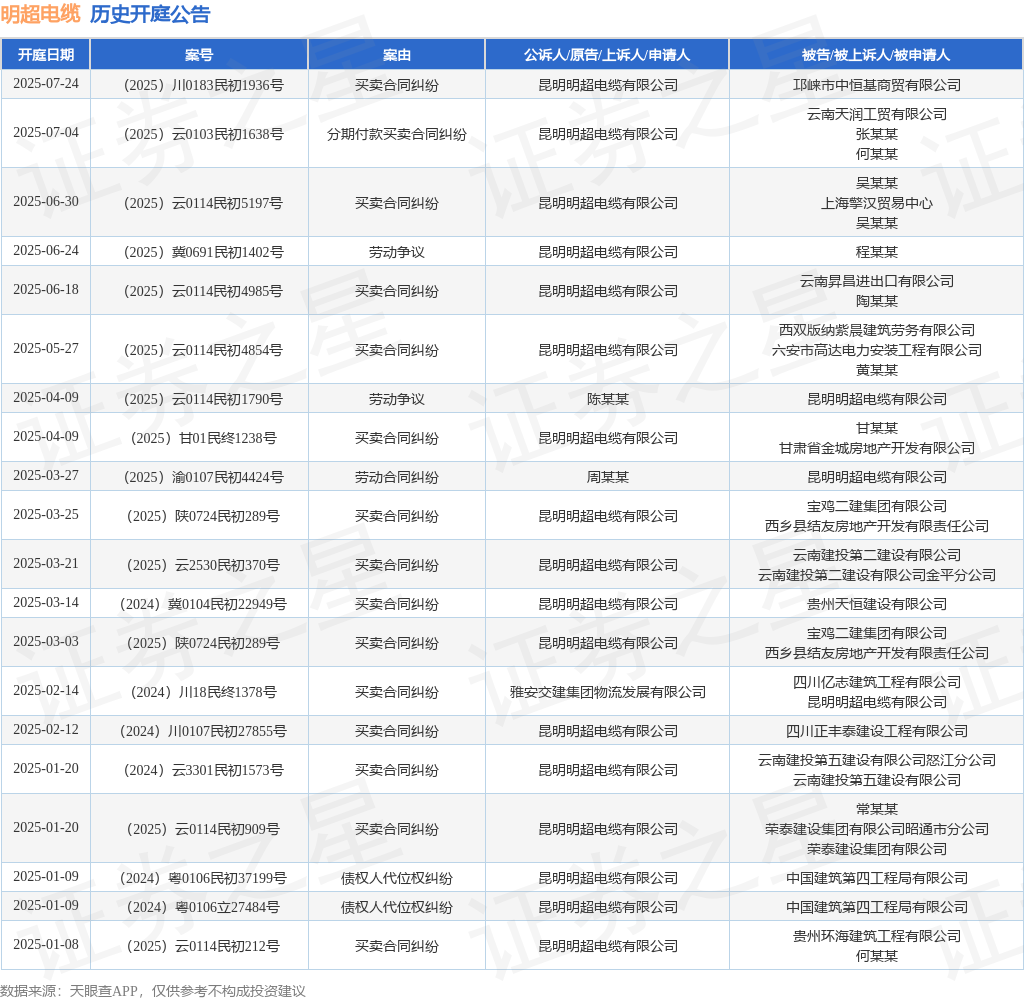Select case number '(2025)云0114民初5197号'
This screenshot has height=1000, width=1024.
coord(203,203)
